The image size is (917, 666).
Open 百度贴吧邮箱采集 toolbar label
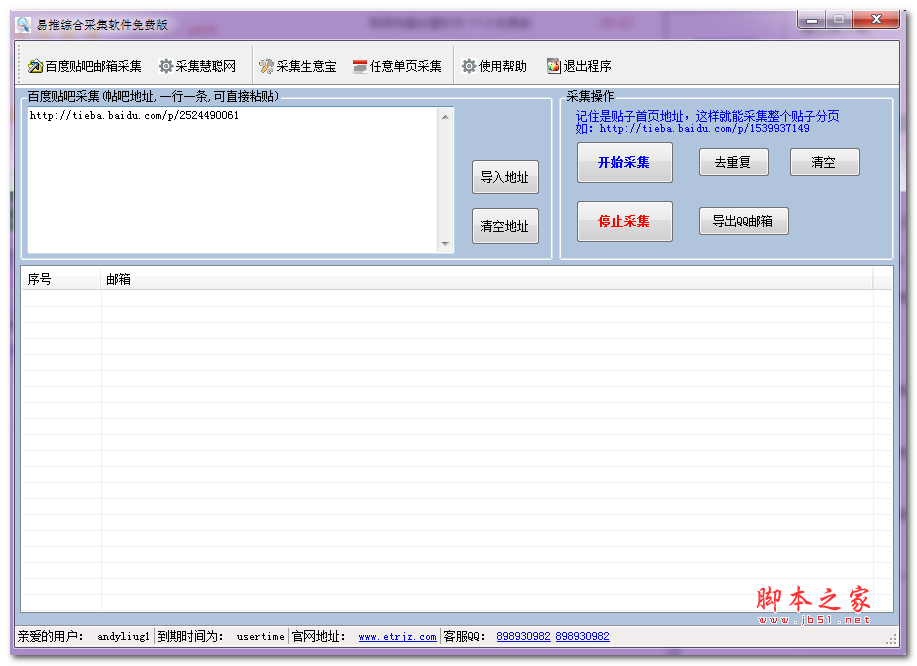94,66
